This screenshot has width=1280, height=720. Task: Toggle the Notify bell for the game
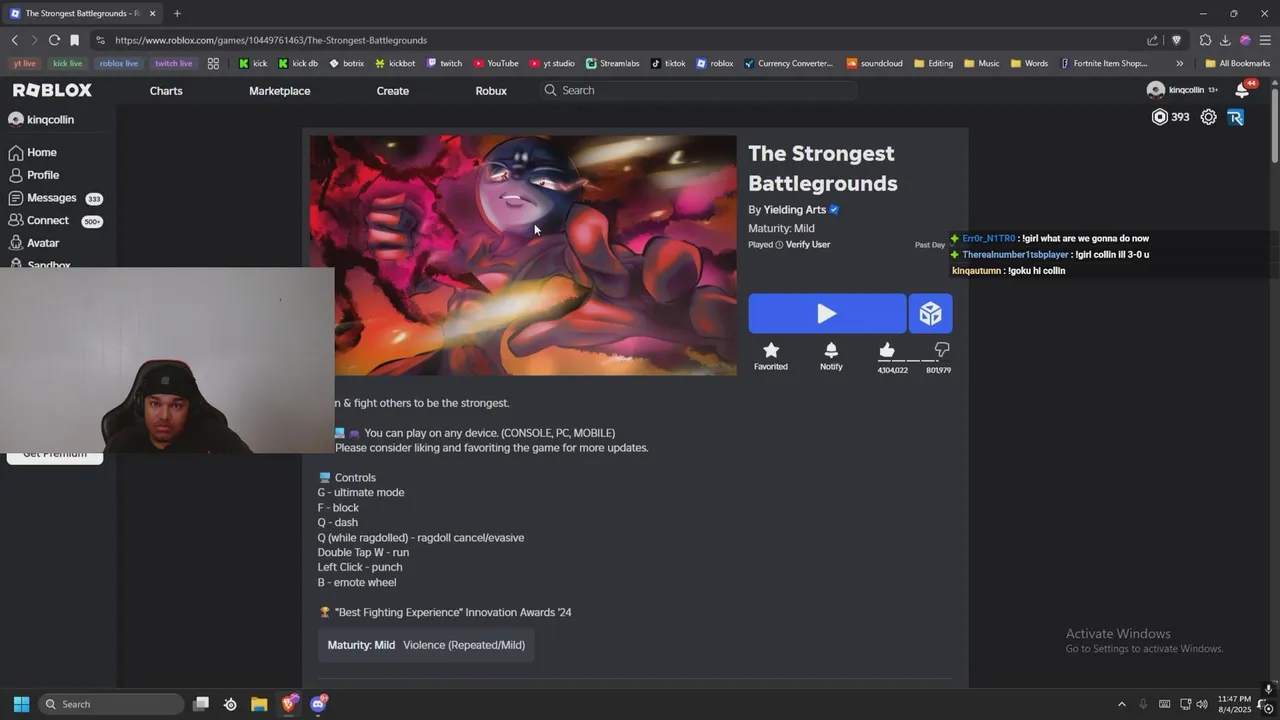pos(831,350)
